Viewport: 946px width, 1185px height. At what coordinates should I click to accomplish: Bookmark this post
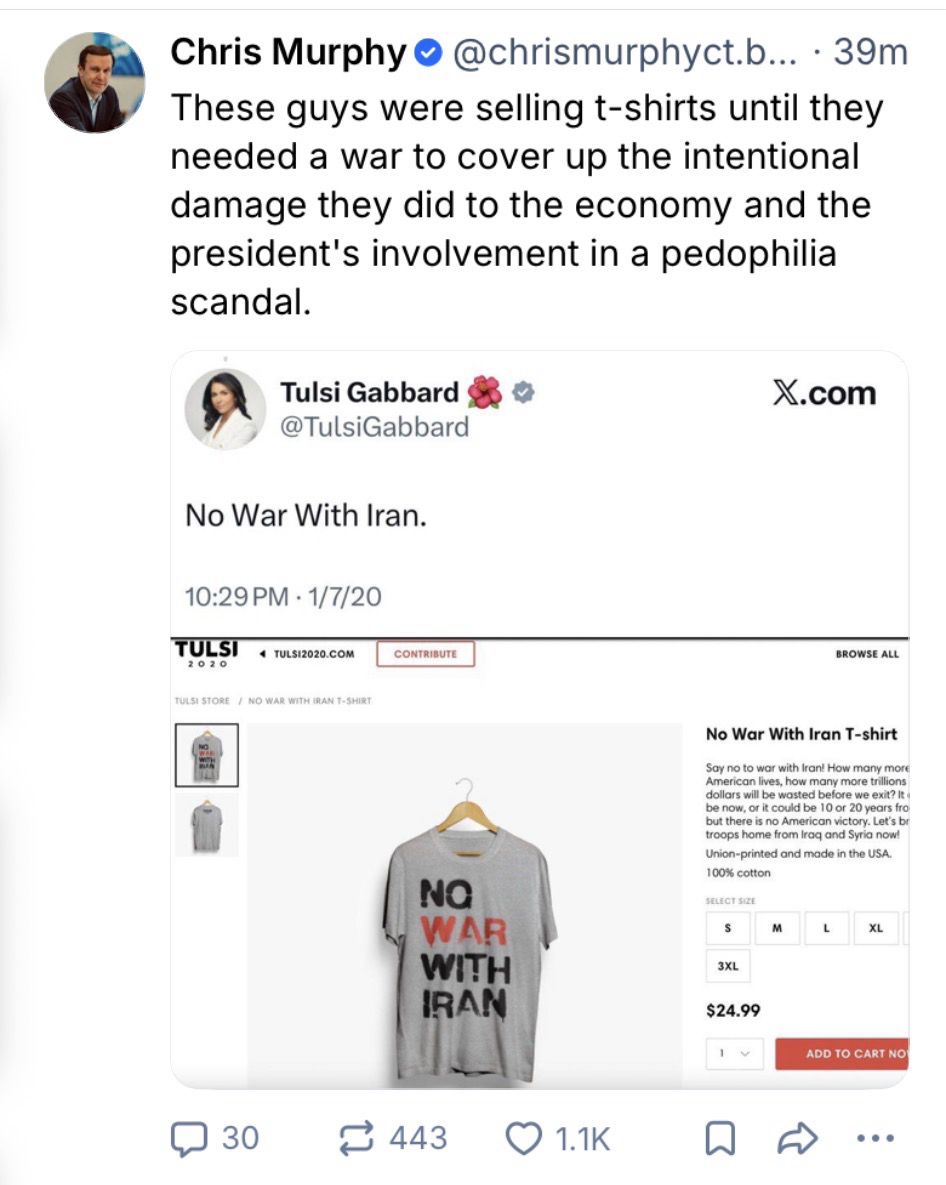pos(716,1139)
